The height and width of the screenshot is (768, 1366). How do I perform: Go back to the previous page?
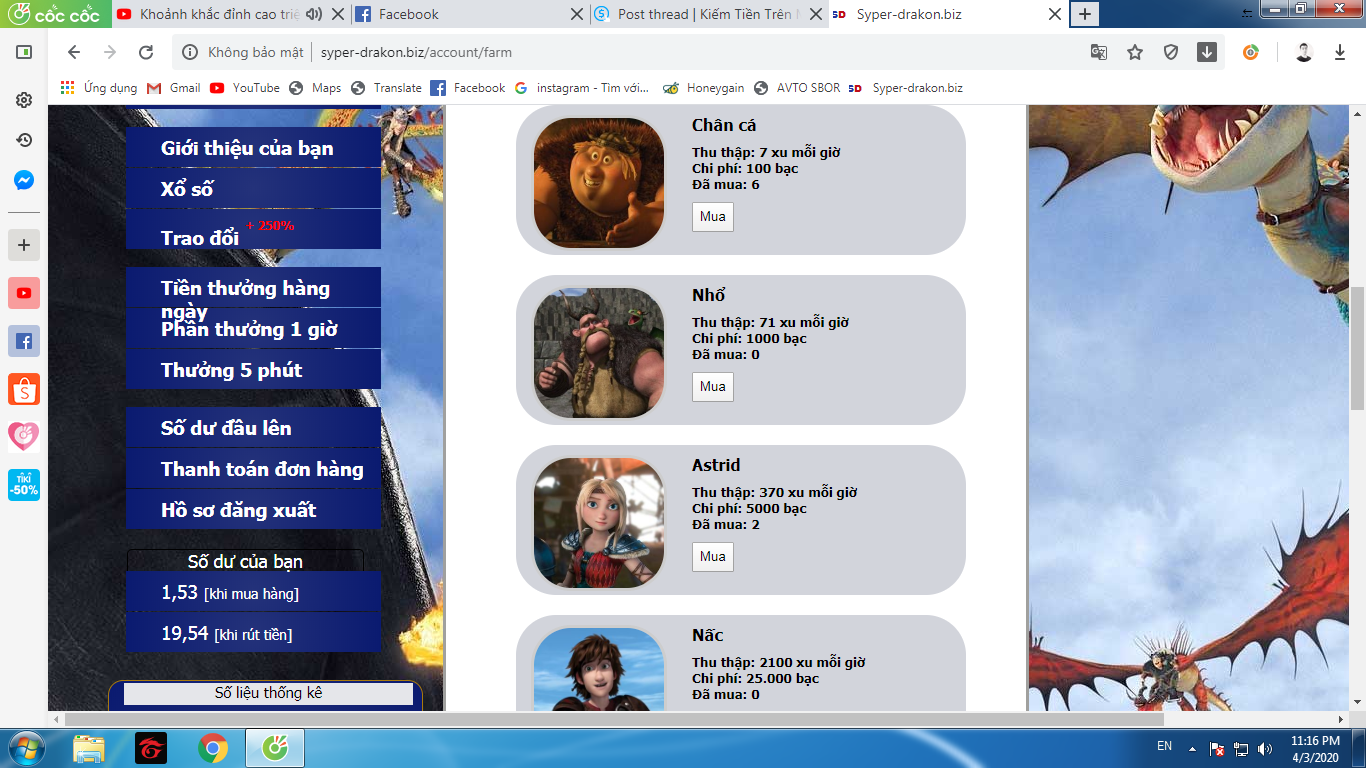coord(73,52)
